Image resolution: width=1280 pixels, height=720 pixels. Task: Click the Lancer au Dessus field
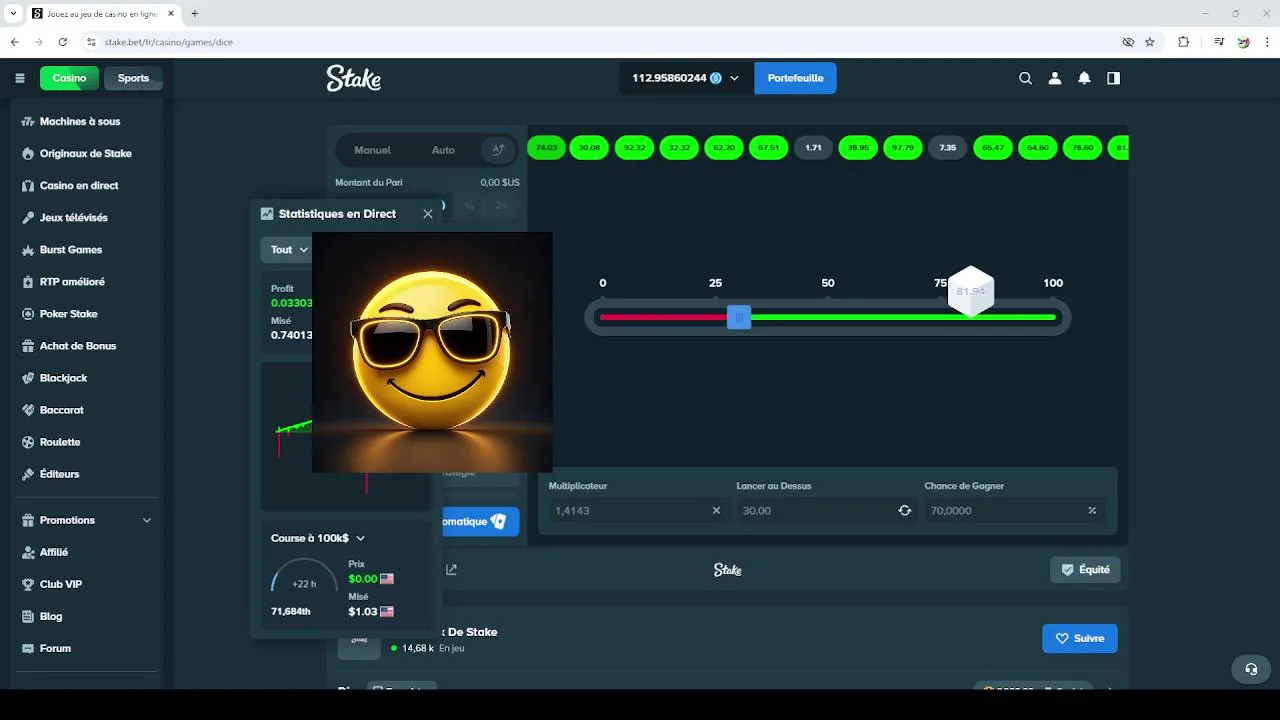(x=825, y=510)
